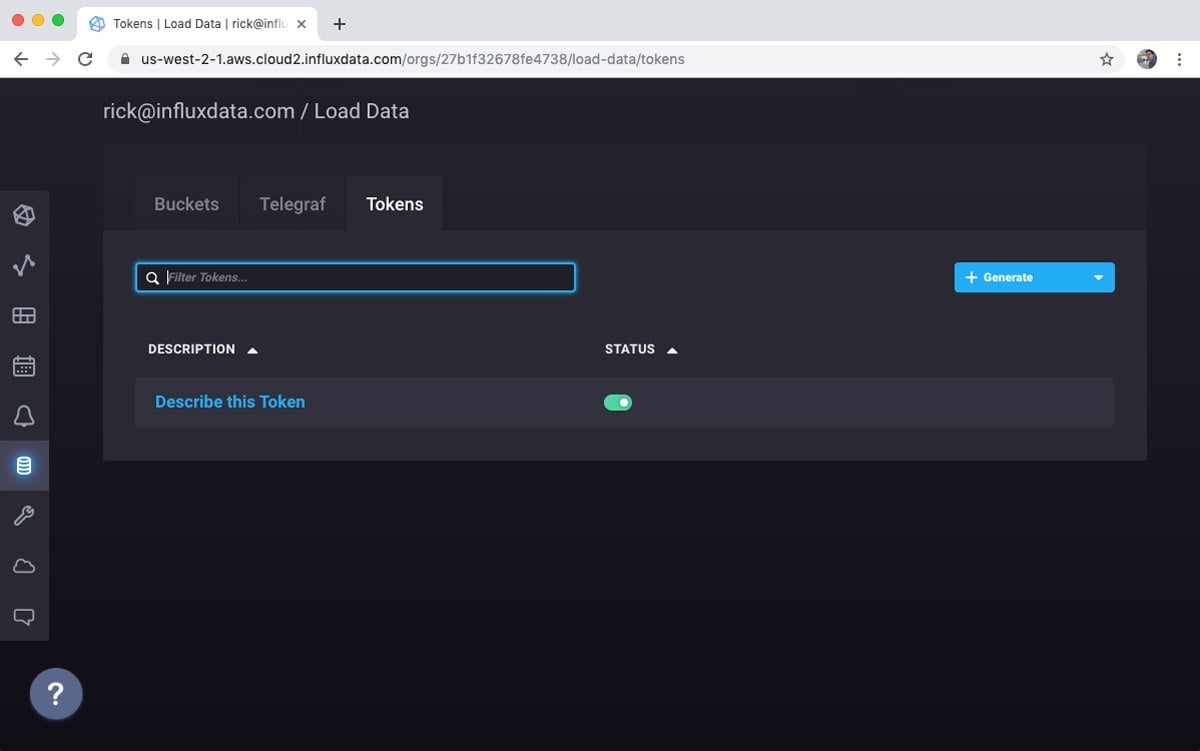Select the Load Data database icon
Image resolution: width=1200 pixels, height=751 pixels.
coord(25,465)
